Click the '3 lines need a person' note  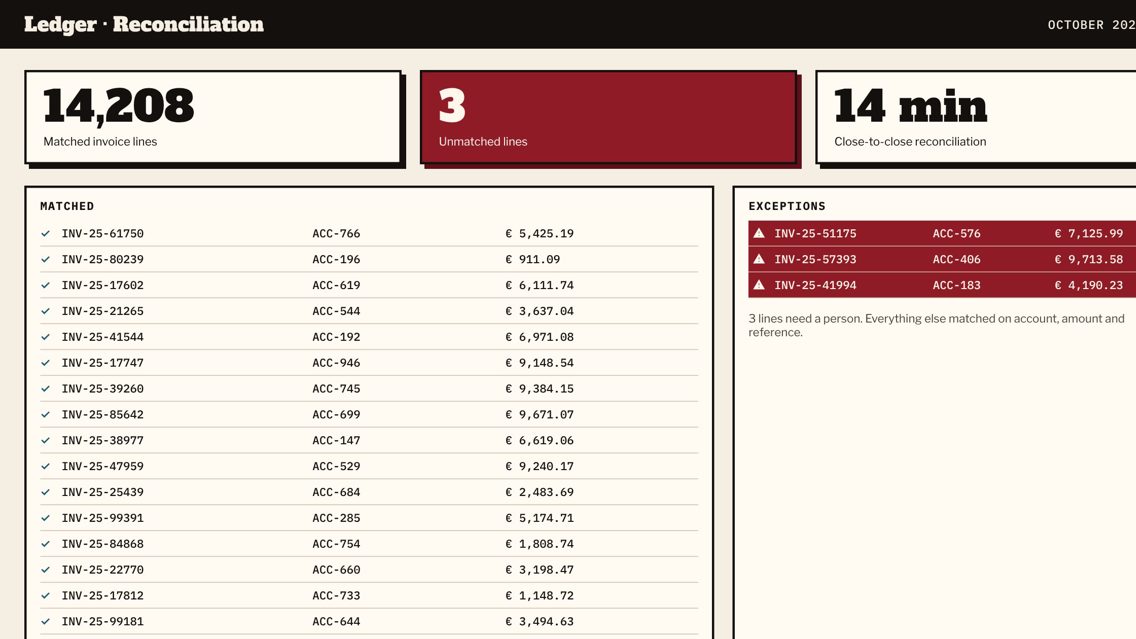[x=936, y=325]
